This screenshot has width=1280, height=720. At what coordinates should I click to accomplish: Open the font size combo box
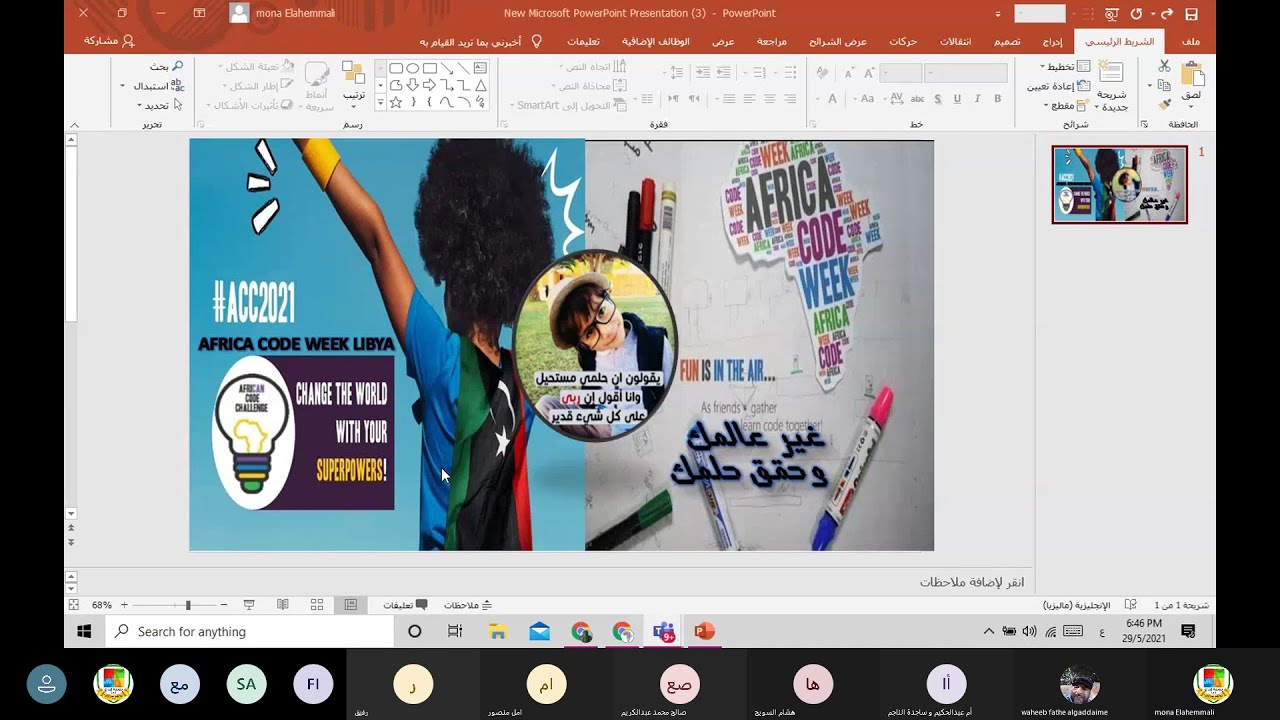[x=901, y=73]
